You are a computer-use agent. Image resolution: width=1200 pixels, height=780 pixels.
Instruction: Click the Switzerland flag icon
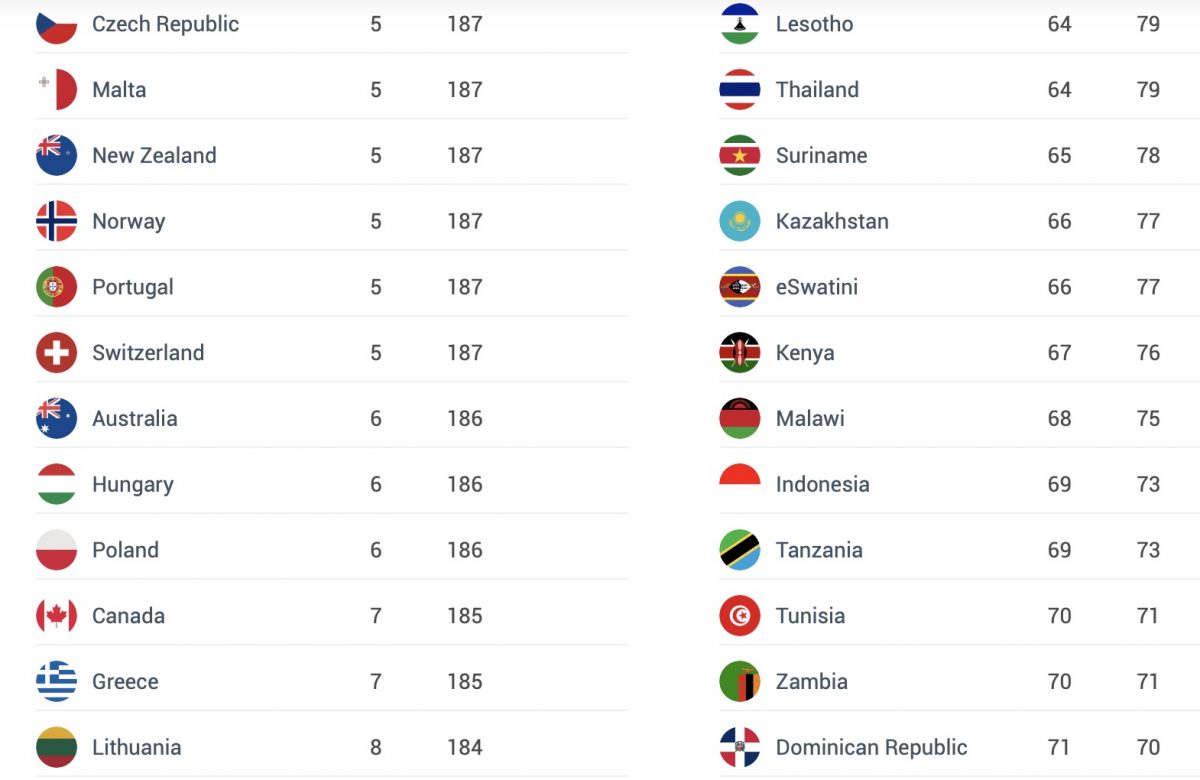click(x=56, y=353)
